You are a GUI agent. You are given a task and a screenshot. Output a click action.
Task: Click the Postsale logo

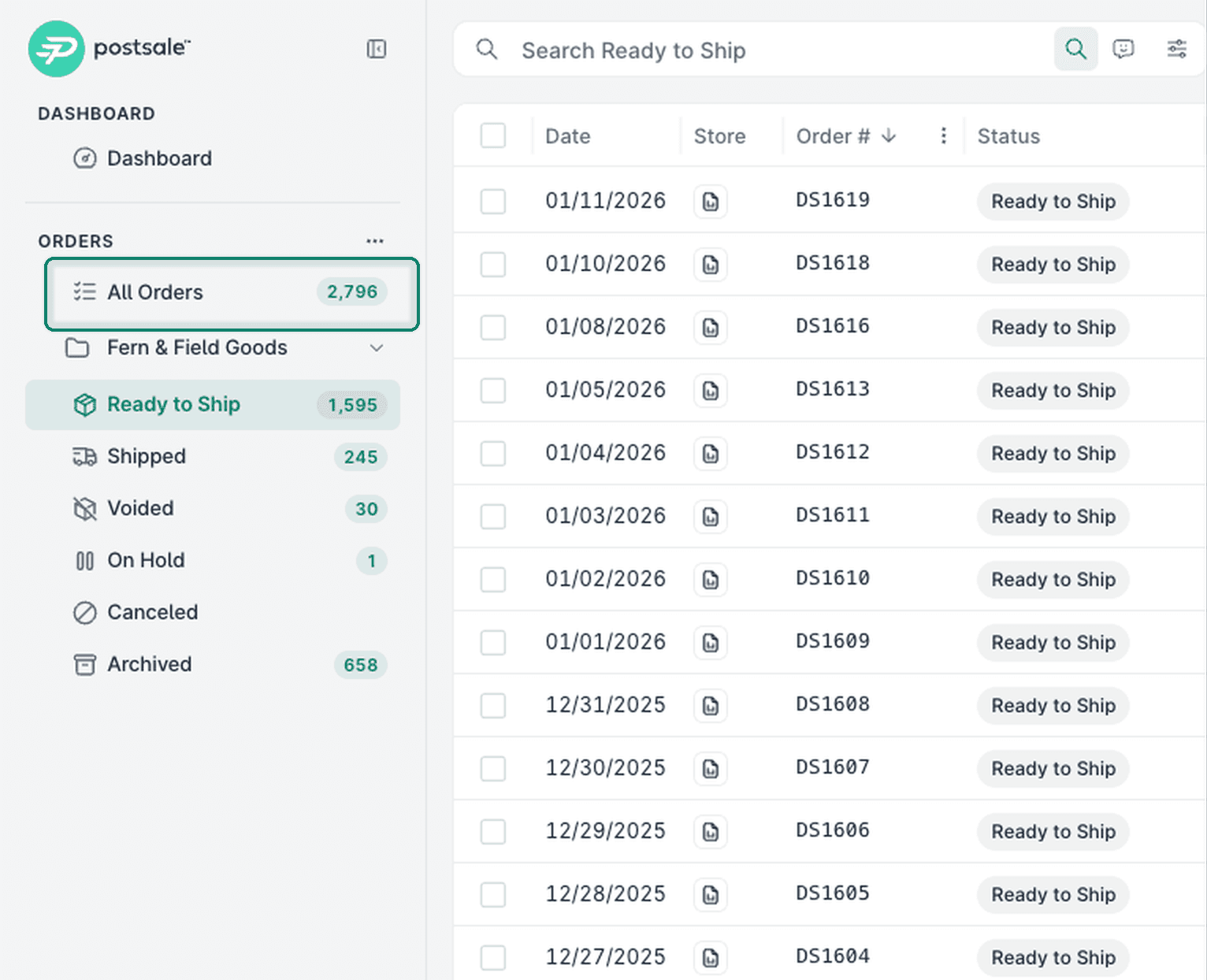click(x=110, y=49)
